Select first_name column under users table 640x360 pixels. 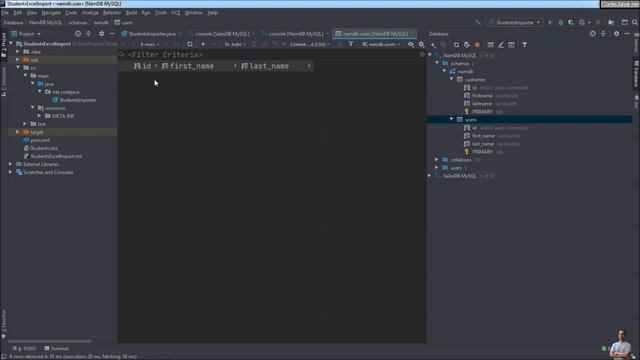click(483, 136)
